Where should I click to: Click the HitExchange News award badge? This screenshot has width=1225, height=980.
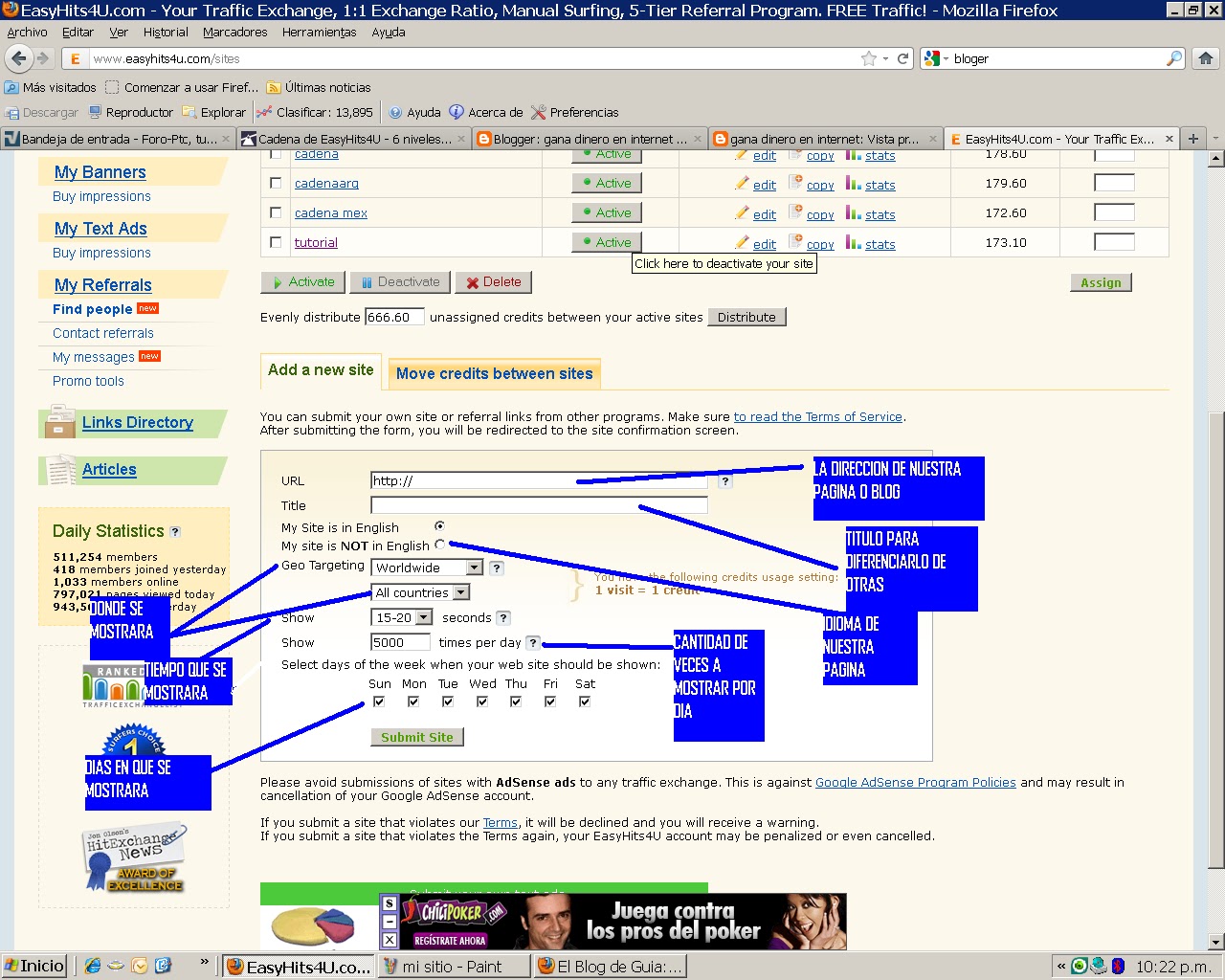[133, 857]
